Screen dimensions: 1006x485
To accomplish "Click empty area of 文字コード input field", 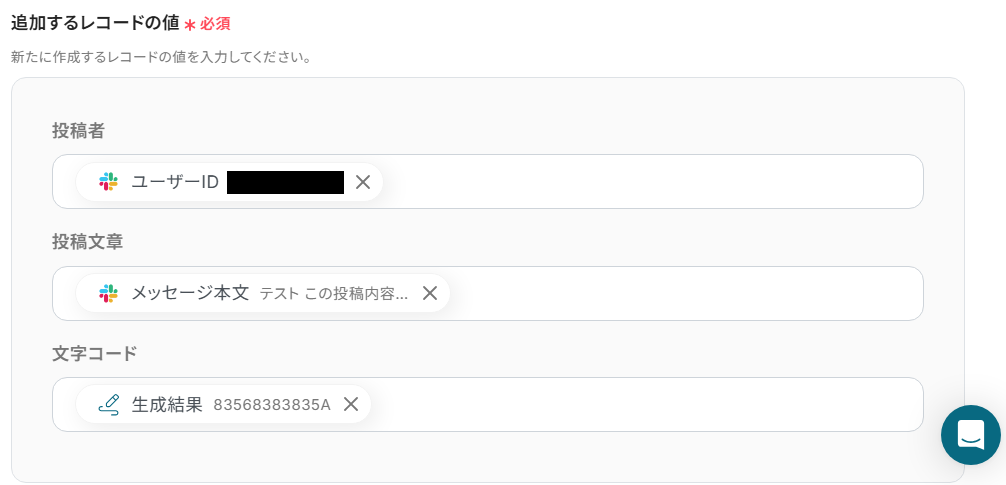I will pyautogui.click(x=640, y=404).
